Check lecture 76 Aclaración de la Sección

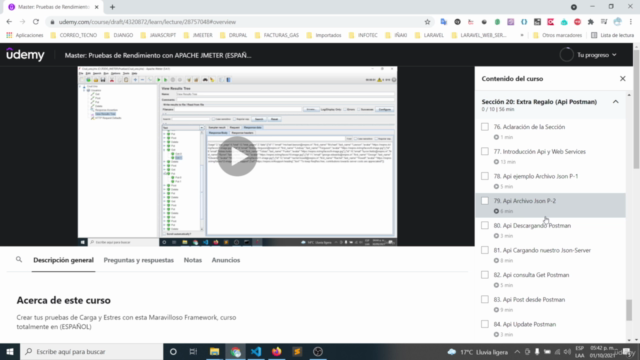pos(484,127)
